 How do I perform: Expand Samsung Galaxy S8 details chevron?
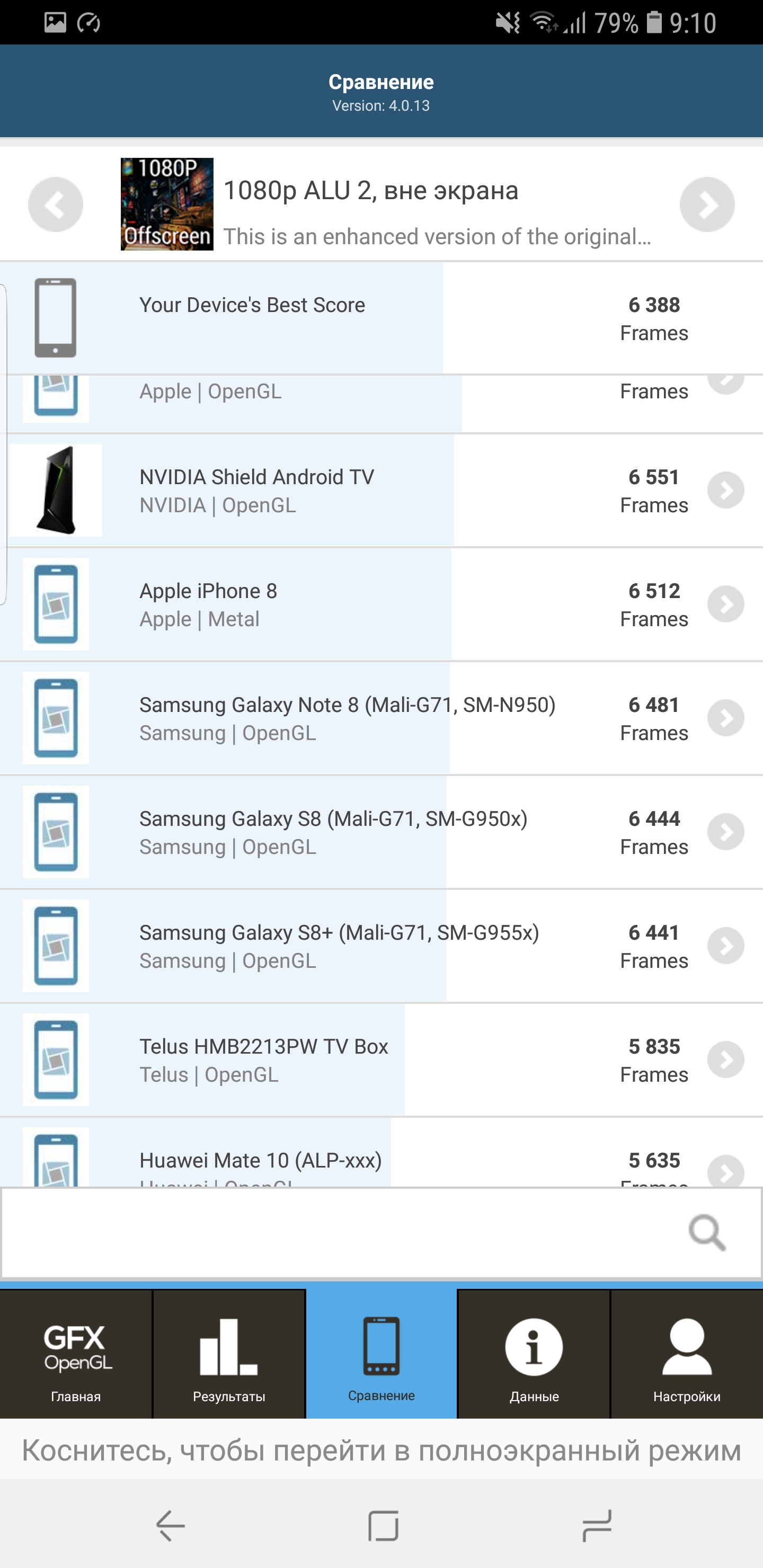[x=725, y=832]
